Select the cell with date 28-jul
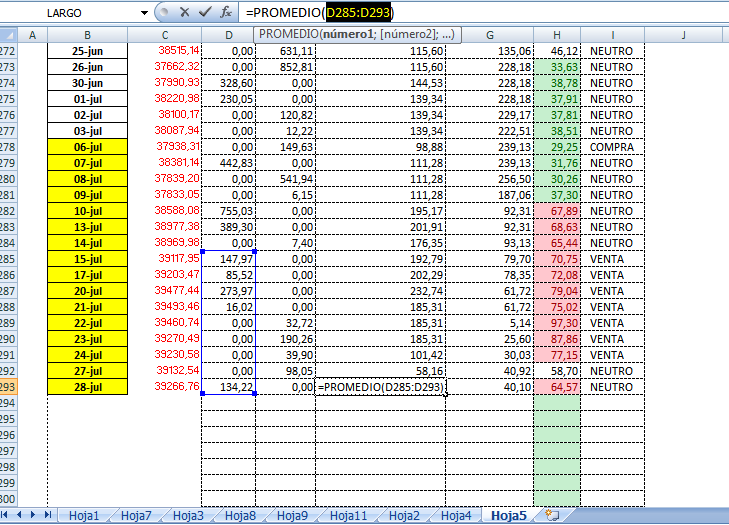This screenshot has width=729, height=525. point(88,386)
